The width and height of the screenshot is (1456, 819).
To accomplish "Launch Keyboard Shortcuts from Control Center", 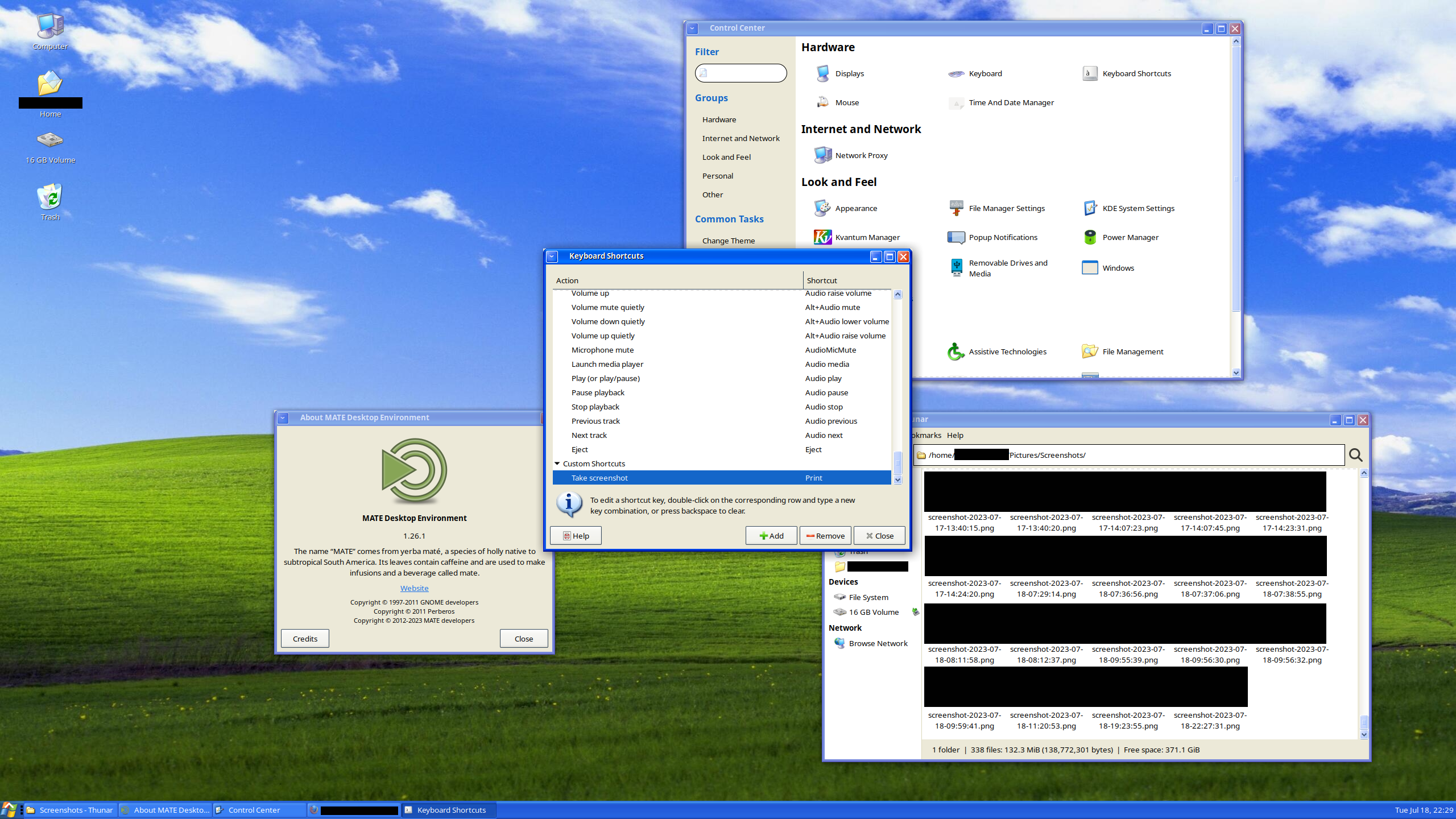I will pyautogui.click(x=1127, y=73).
